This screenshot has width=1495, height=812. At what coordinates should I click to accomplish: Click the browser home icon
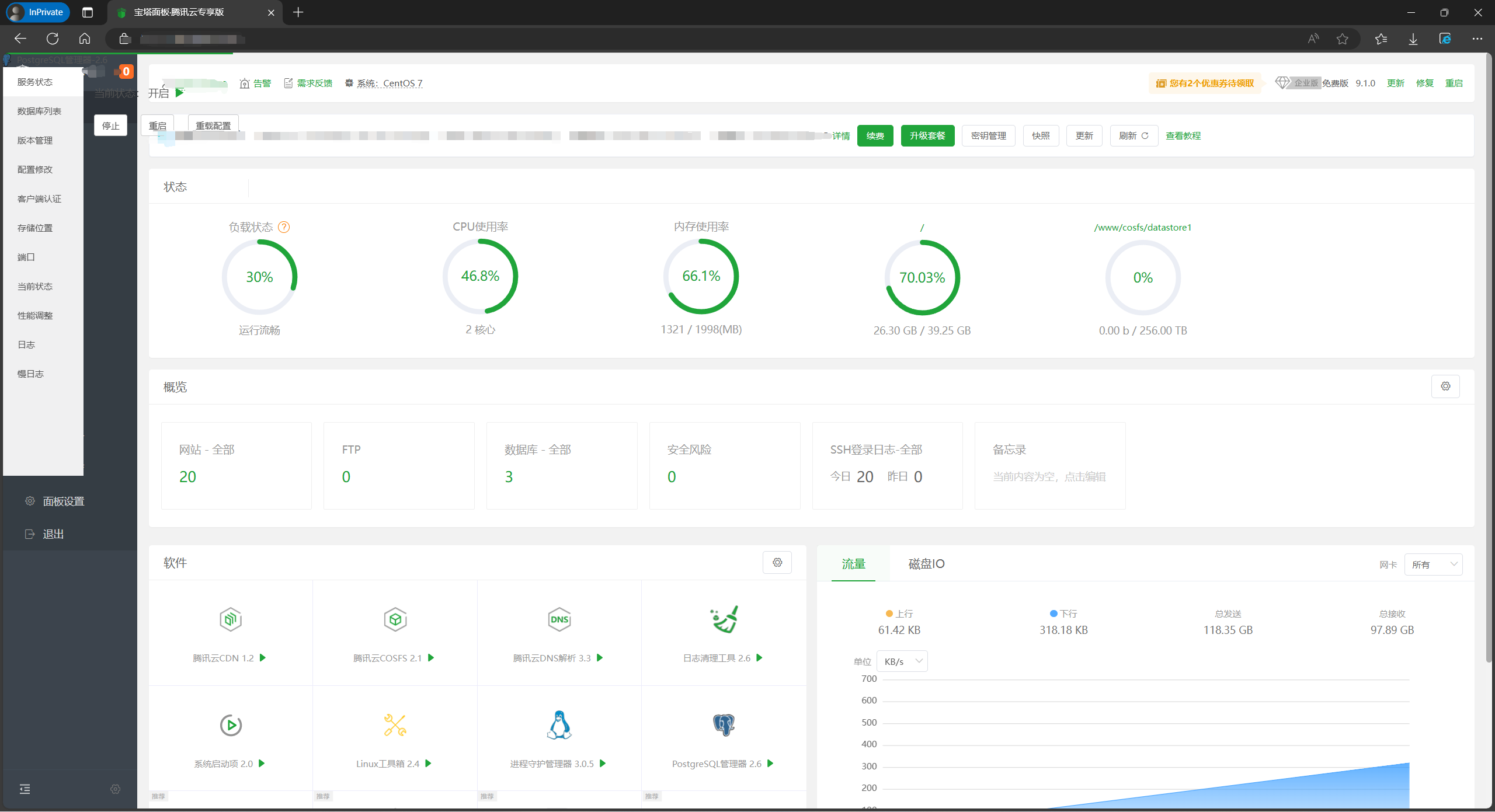click(x=85, y=39)
